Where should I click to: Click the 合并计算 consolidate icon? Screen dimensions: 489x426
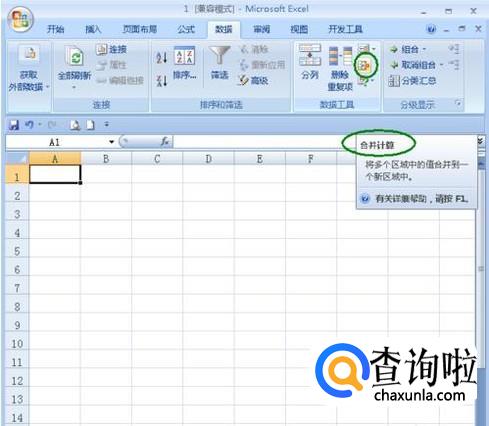(x=364, y=66)
